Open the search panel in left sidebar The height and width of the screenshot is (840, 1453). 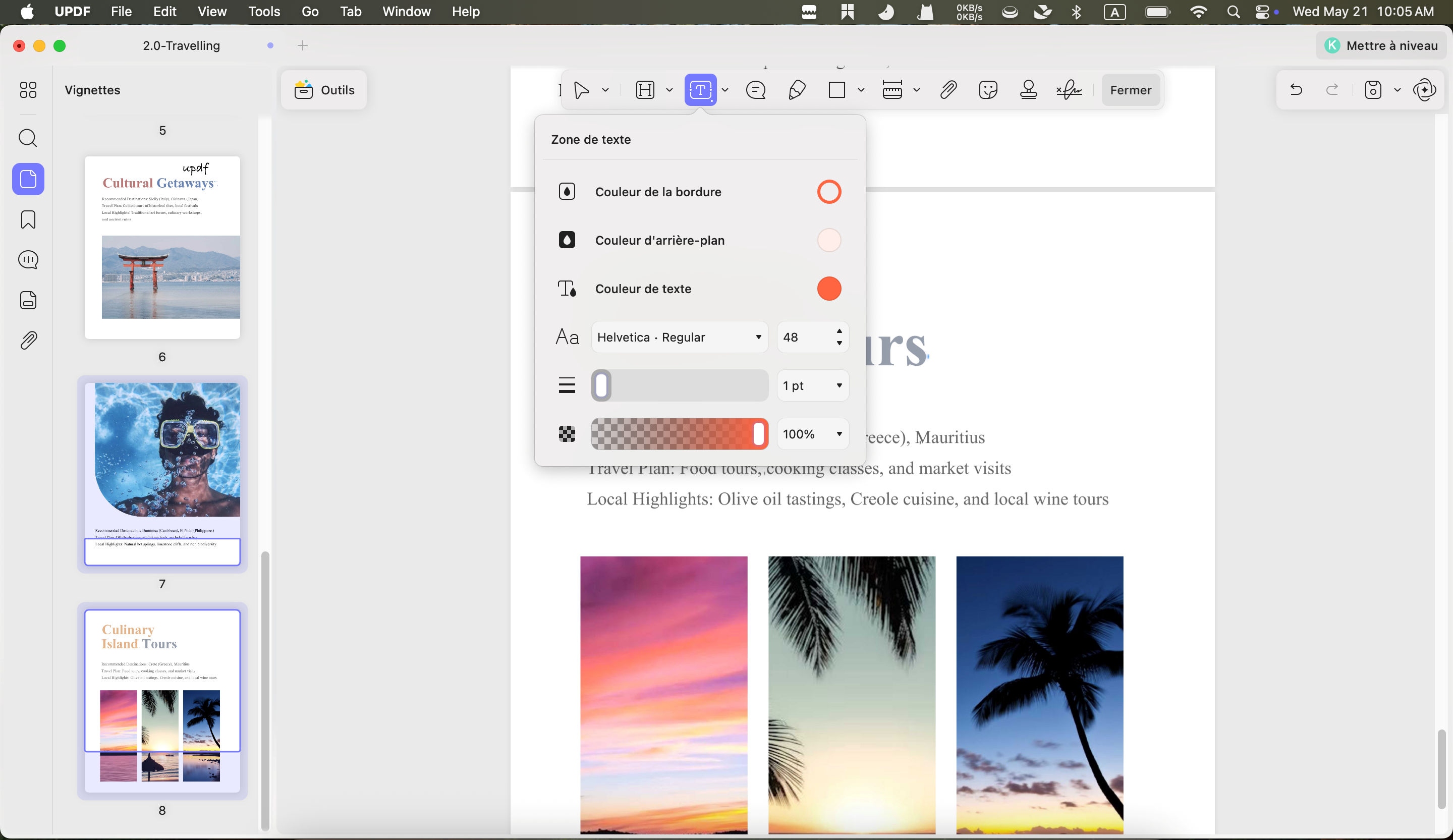(x=28, y=138)
